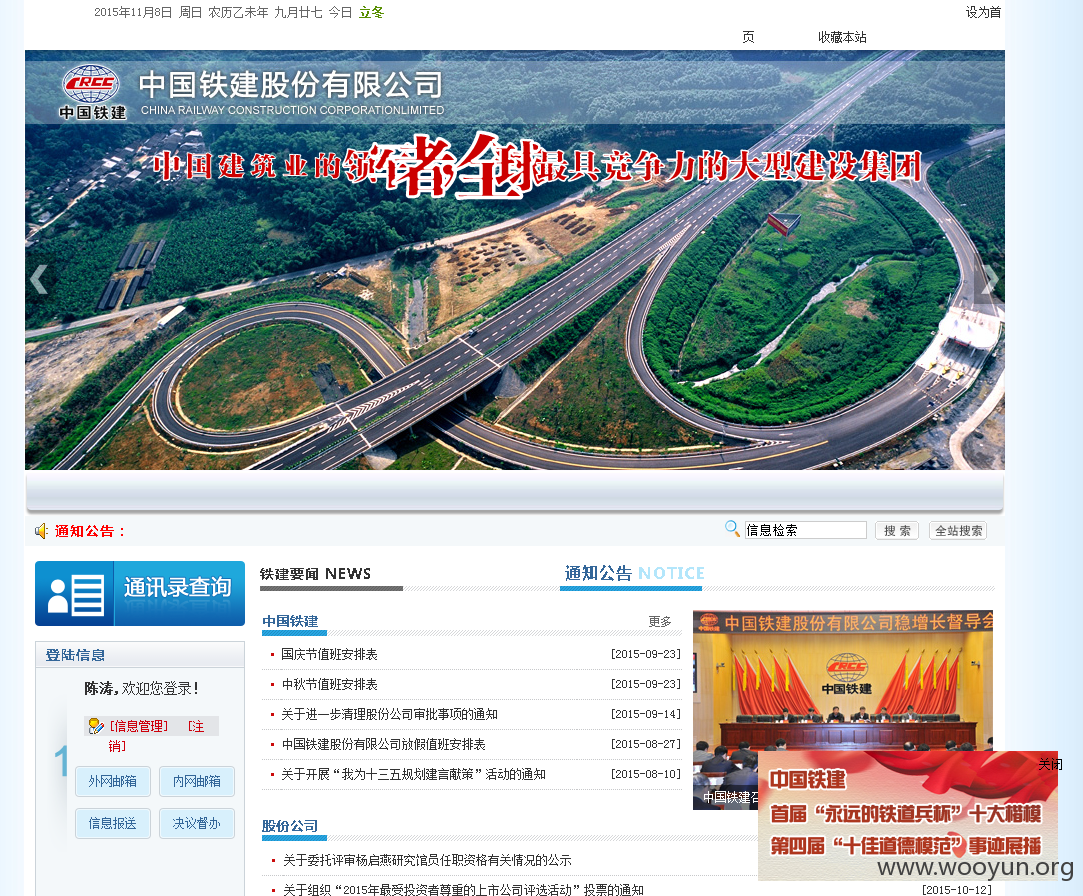The image size is (1083, 896).
Task: Click 设为首 link at top right
Action: coord(983,12)
